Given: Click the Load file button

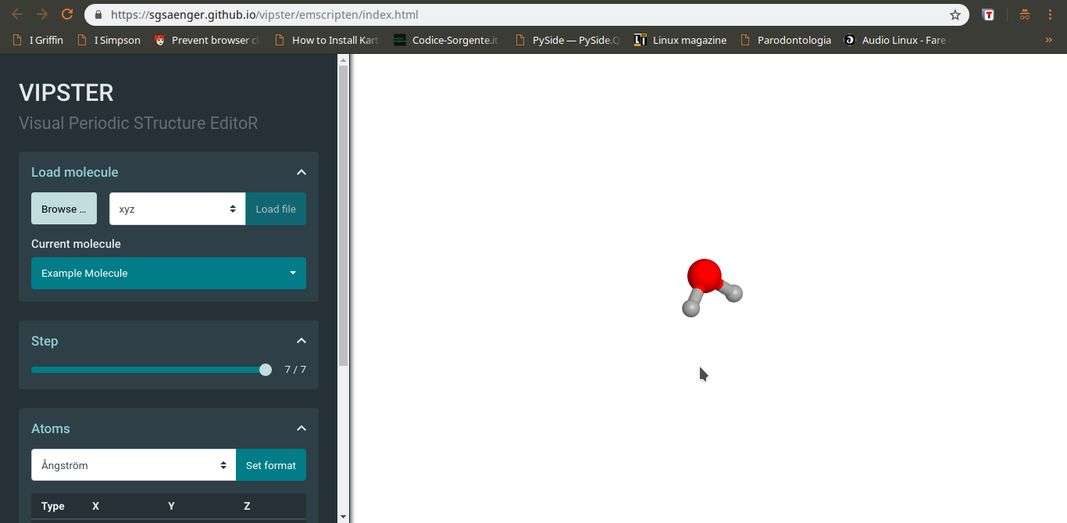Looking at the screenshot, I should coord(276,209).
